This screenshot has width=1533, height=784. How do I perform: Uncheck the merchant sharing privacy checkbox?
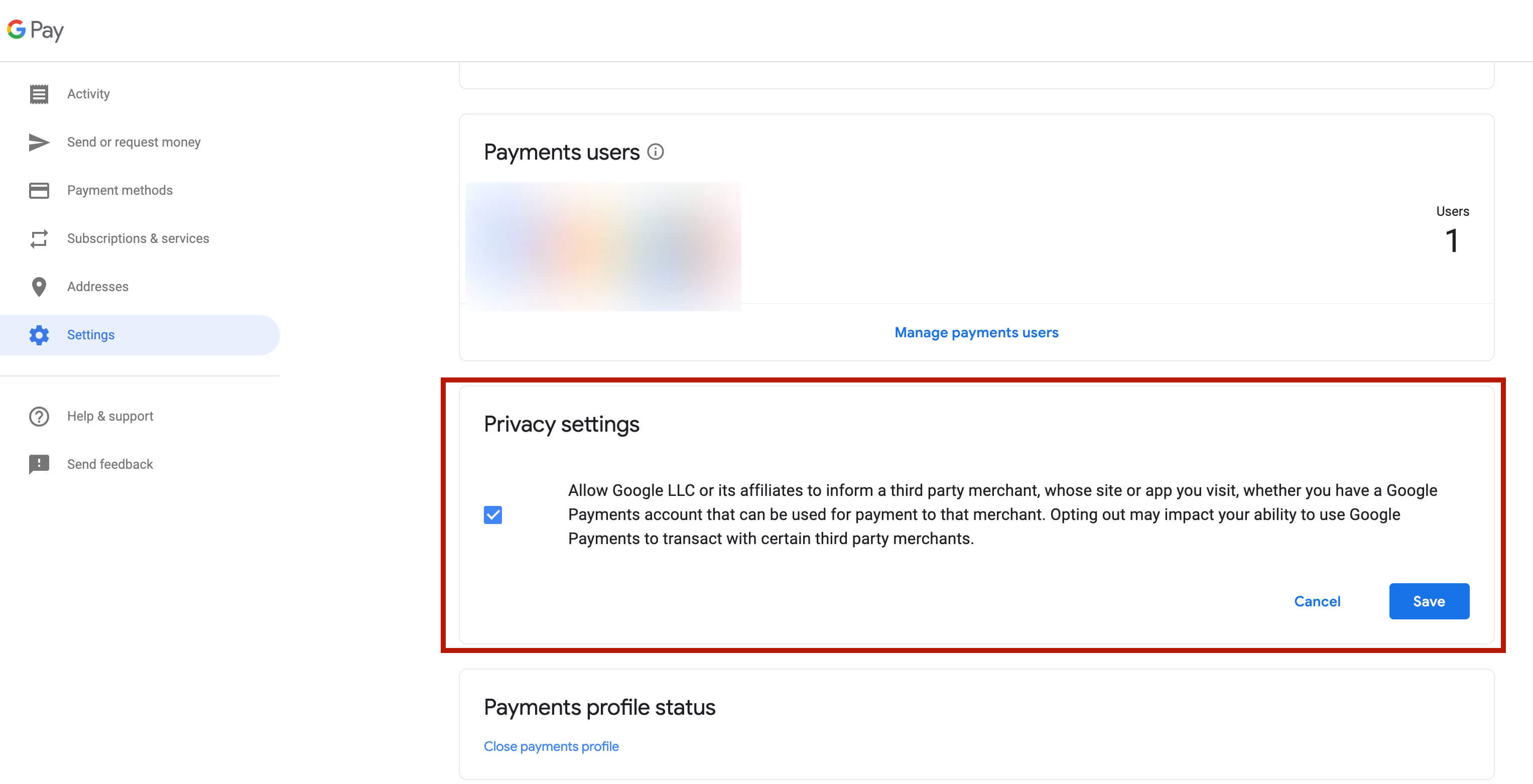coord(493,514)
